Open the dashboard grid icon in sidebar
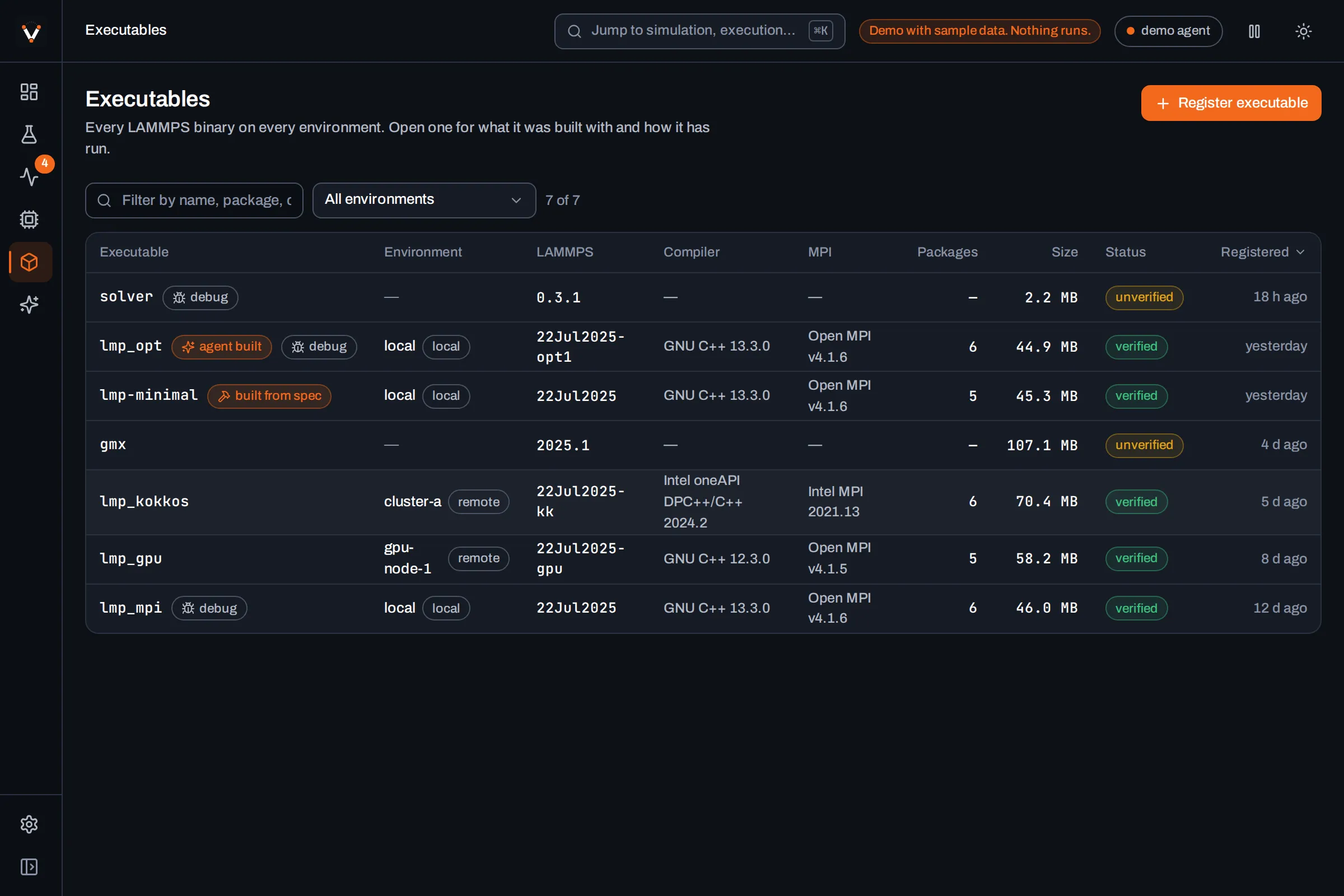Screen dimensions: 1344x896 (29, 92)
